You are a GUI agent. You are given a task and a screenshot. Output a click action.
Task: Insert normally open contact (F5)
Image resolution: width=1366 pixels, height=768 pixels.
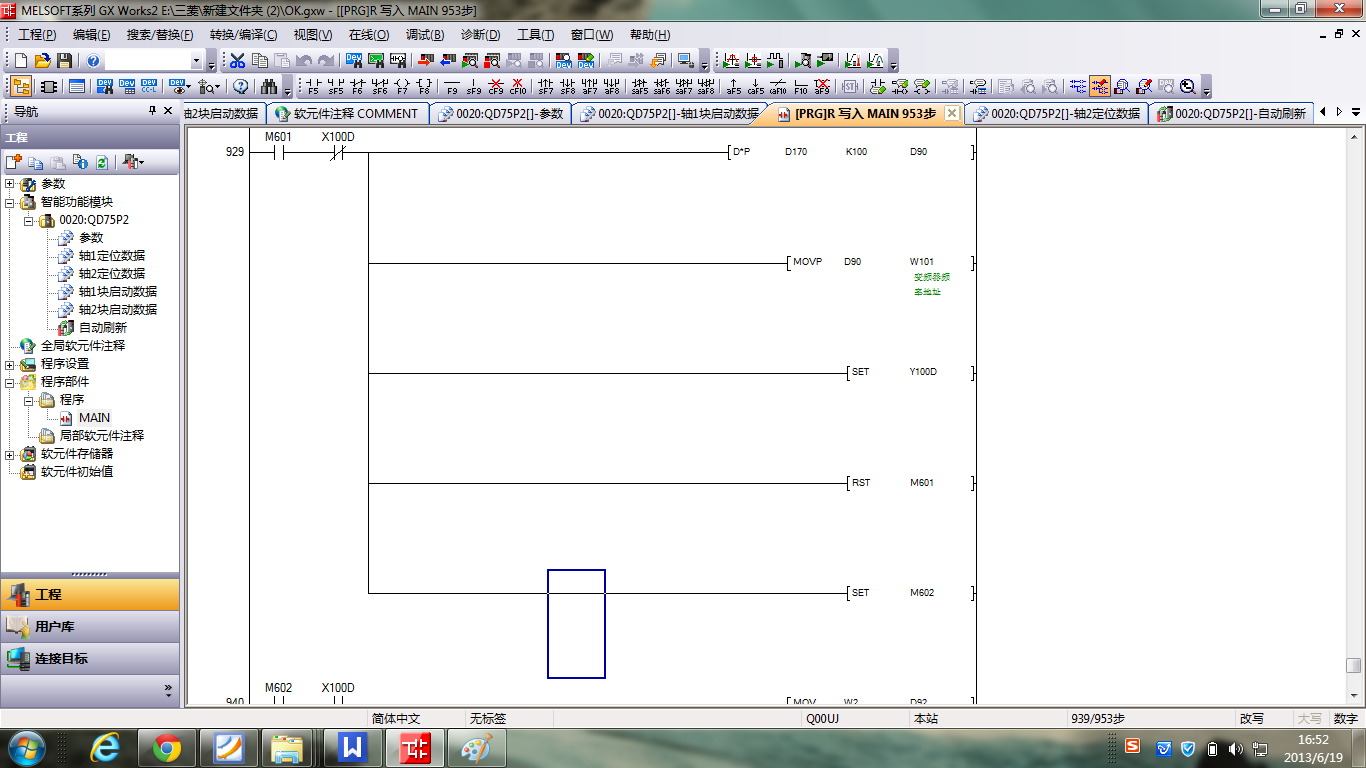click(313, 86)
